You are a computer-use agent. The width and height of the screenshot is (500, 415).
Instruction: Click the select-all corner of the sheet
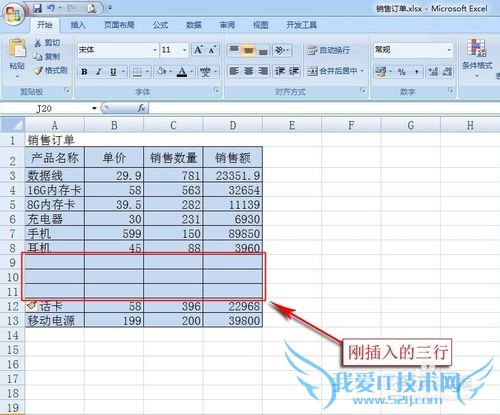[13, 125]
